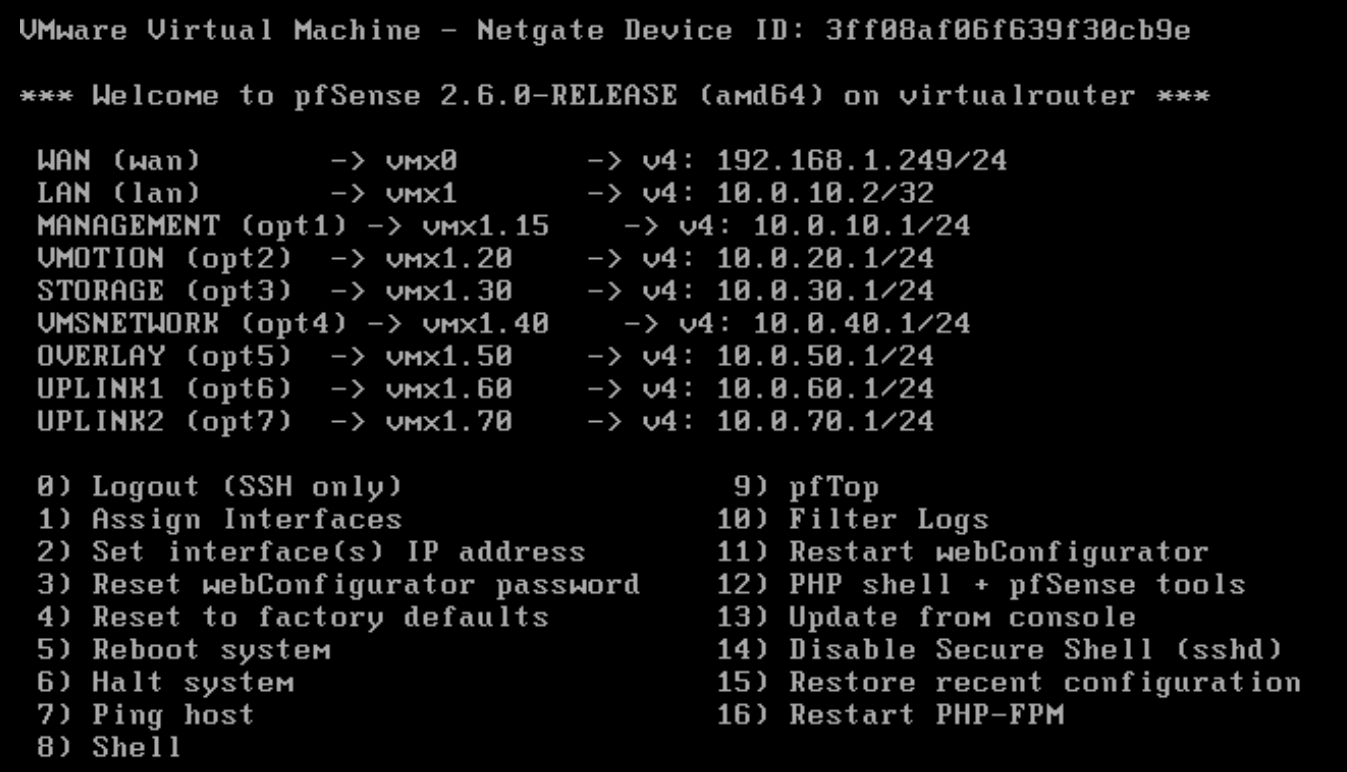Click the WAN (wan) interface line
This screenshot has width=1347, height=772.
522,161
